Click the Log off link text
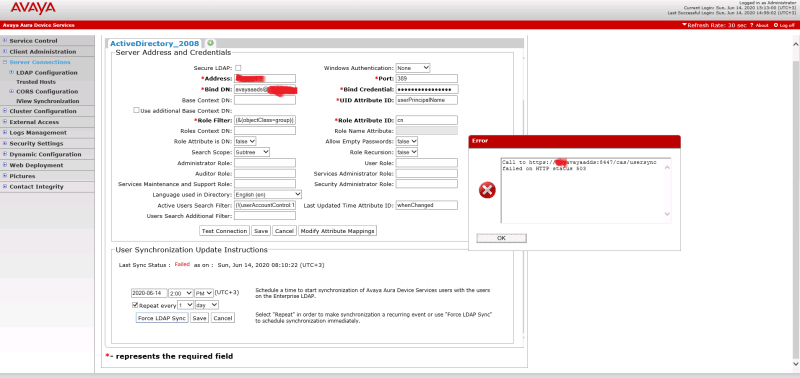800x378 pixels. 787,25
